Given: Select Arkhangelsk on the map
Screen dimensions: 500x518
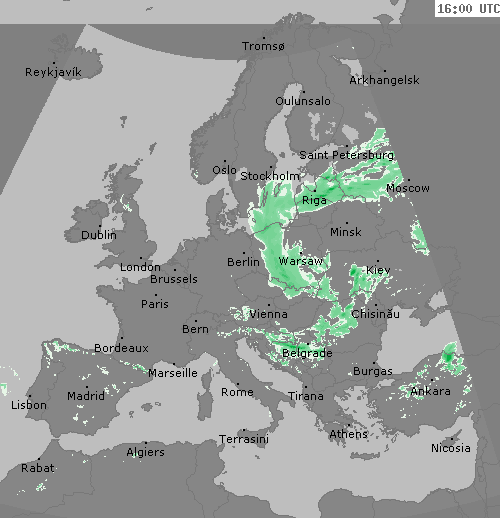Looking at the screenshot, I should (x=384, y=80).
